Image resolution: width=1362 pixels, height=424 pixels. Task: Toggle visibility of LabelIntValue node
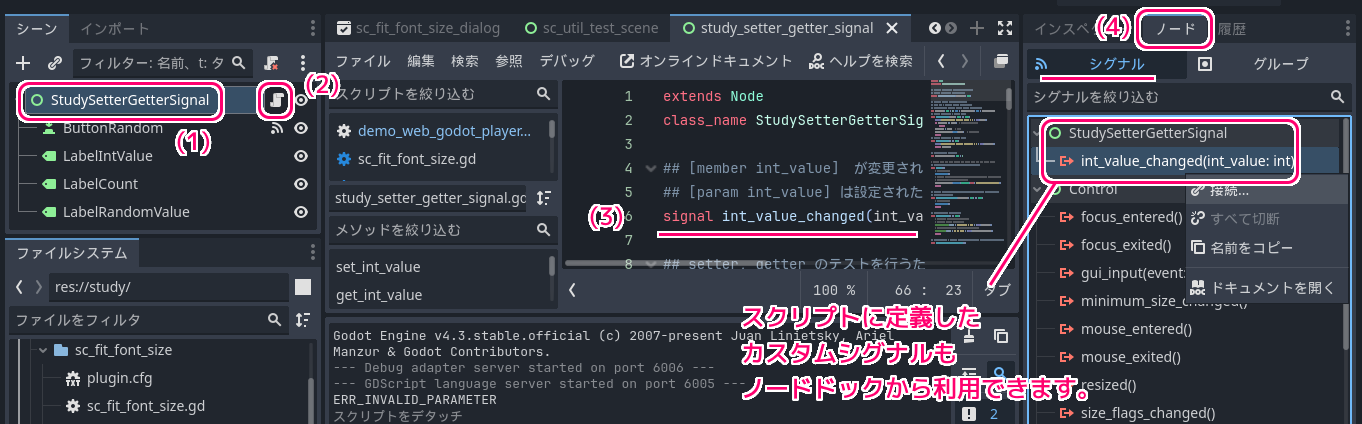click(x=300, y=156)
